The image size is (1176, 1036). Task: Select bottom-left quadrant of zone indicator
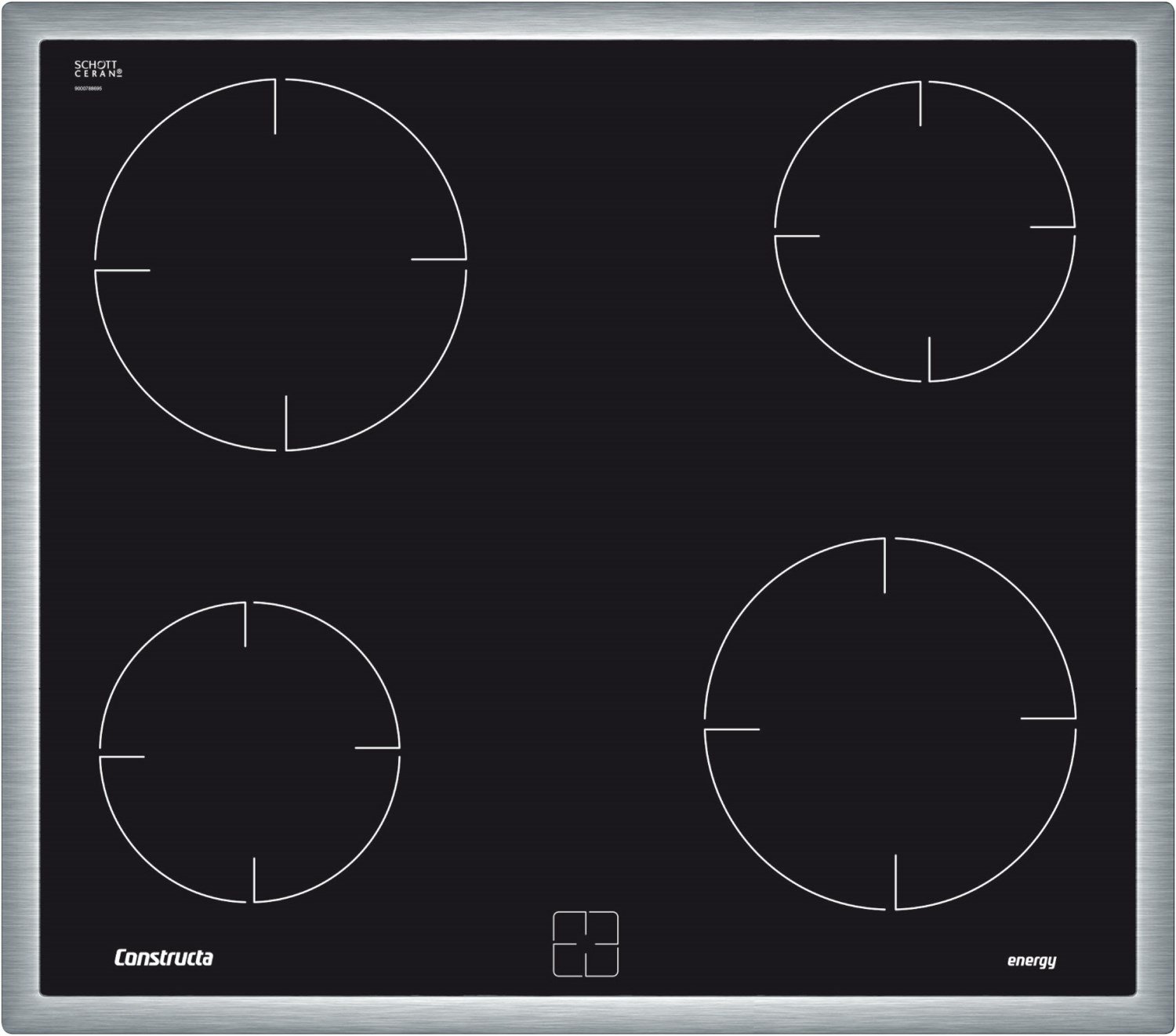569,961
